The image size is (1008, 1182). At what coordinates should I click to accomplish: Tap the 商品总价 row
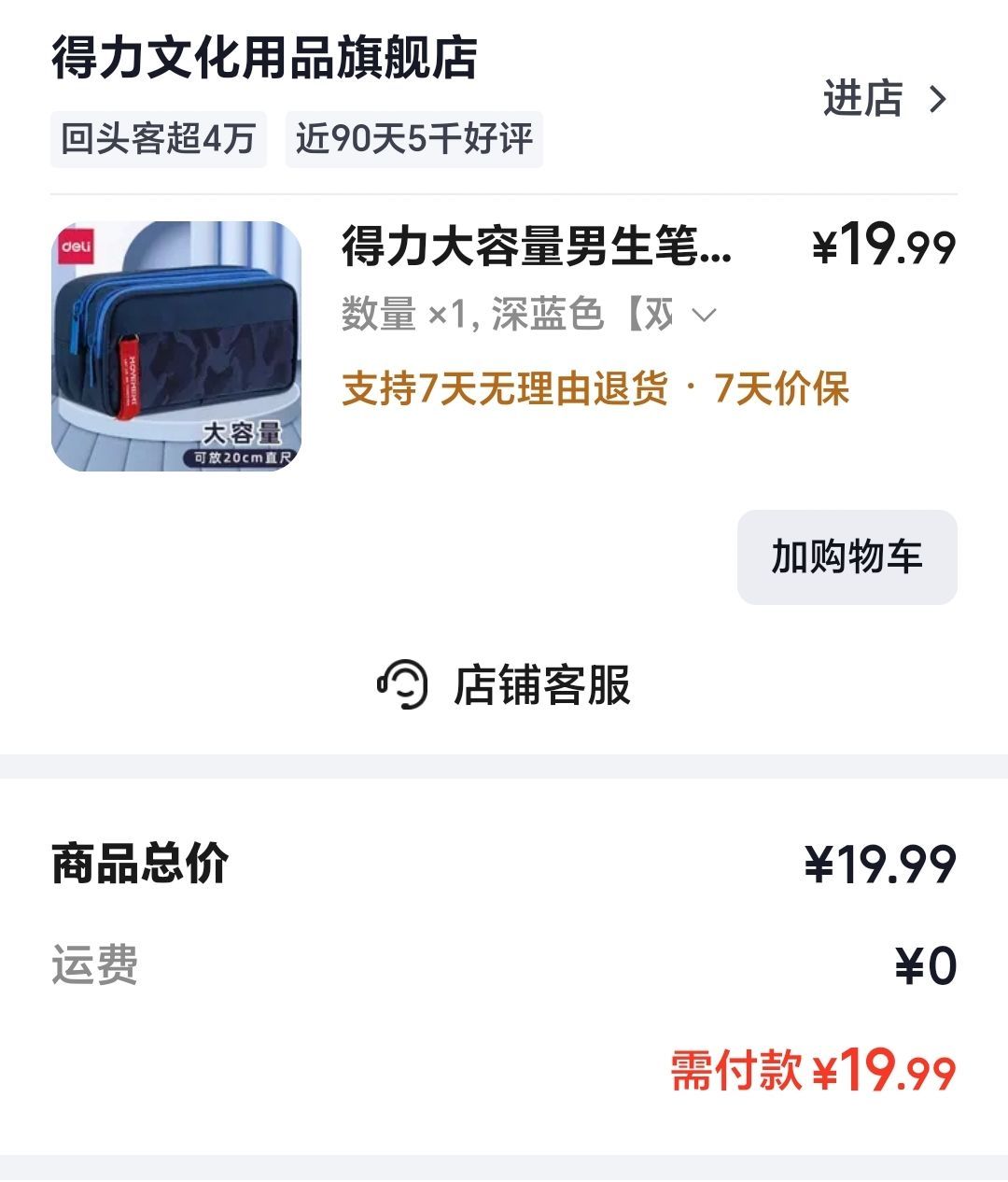point(504,864)
